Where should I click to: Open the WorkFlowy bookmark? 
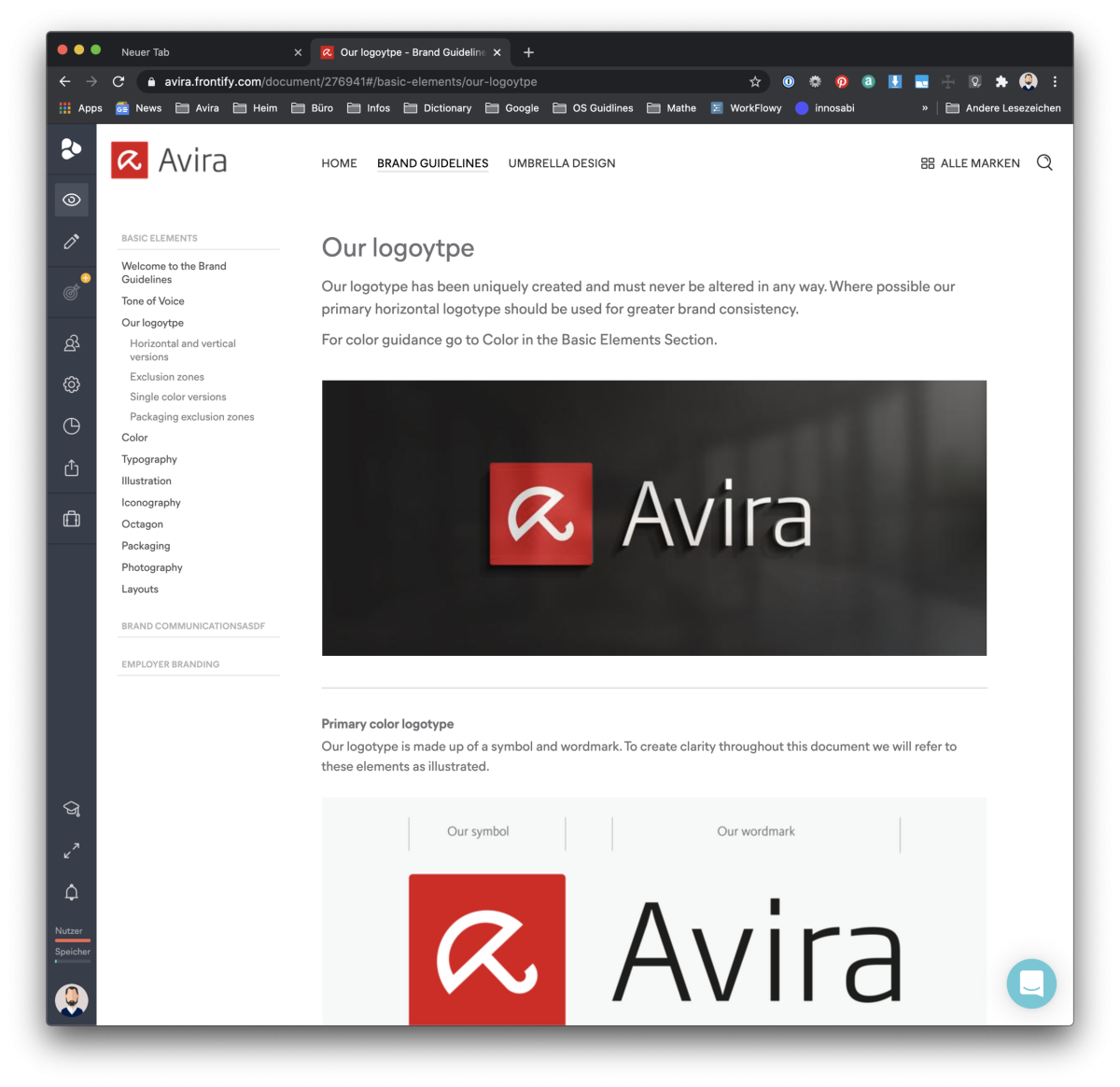(746, 108)
